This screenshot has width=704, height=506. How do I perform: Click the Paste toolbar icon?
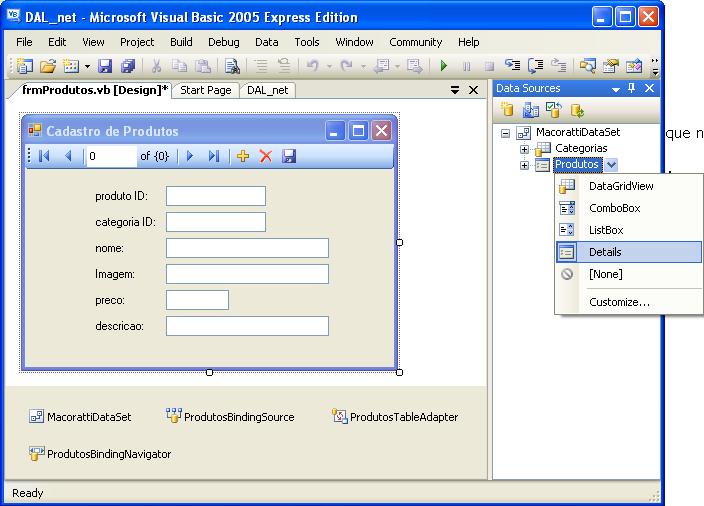203,66
